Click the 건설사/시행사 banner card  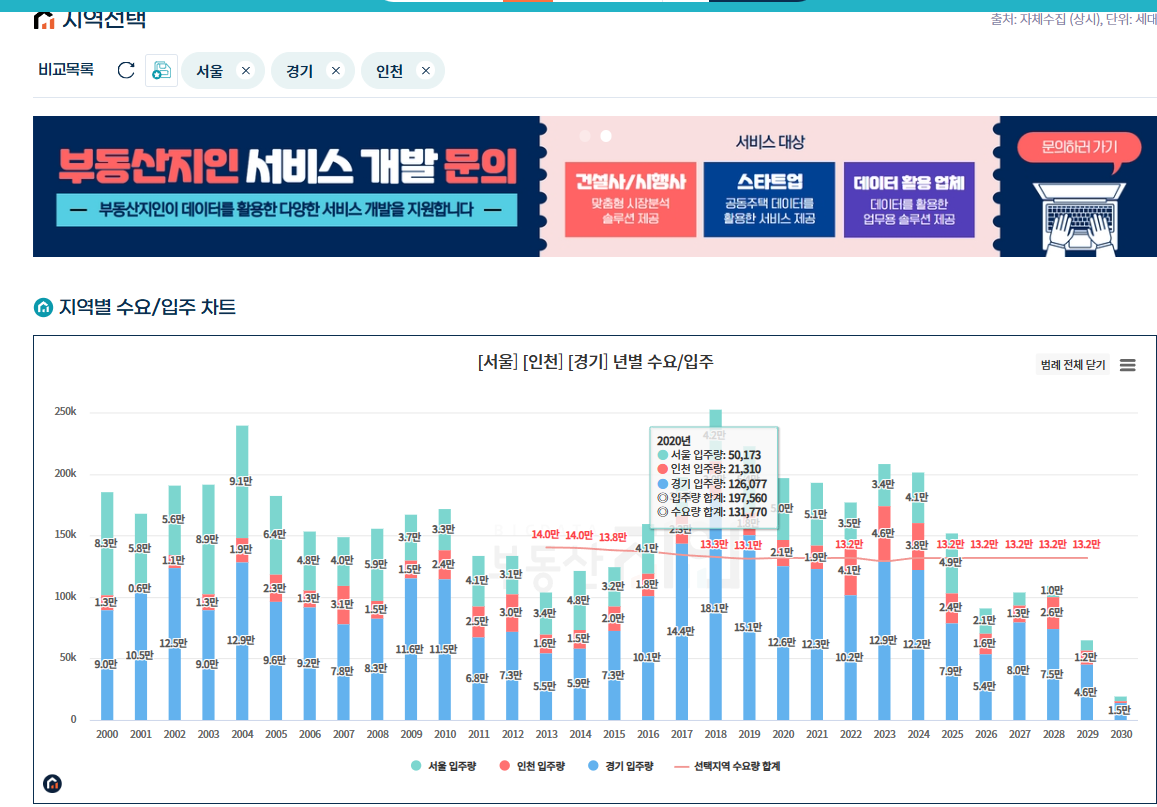630,199
